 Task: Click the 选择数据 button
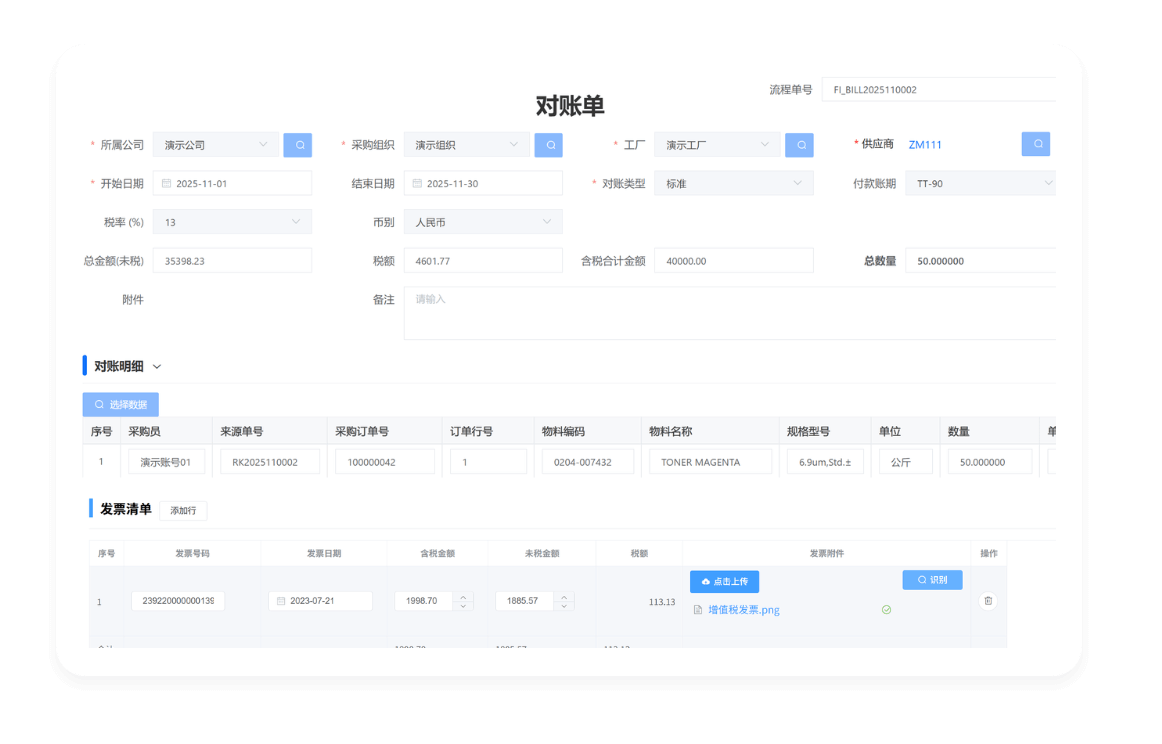[119, 405]
